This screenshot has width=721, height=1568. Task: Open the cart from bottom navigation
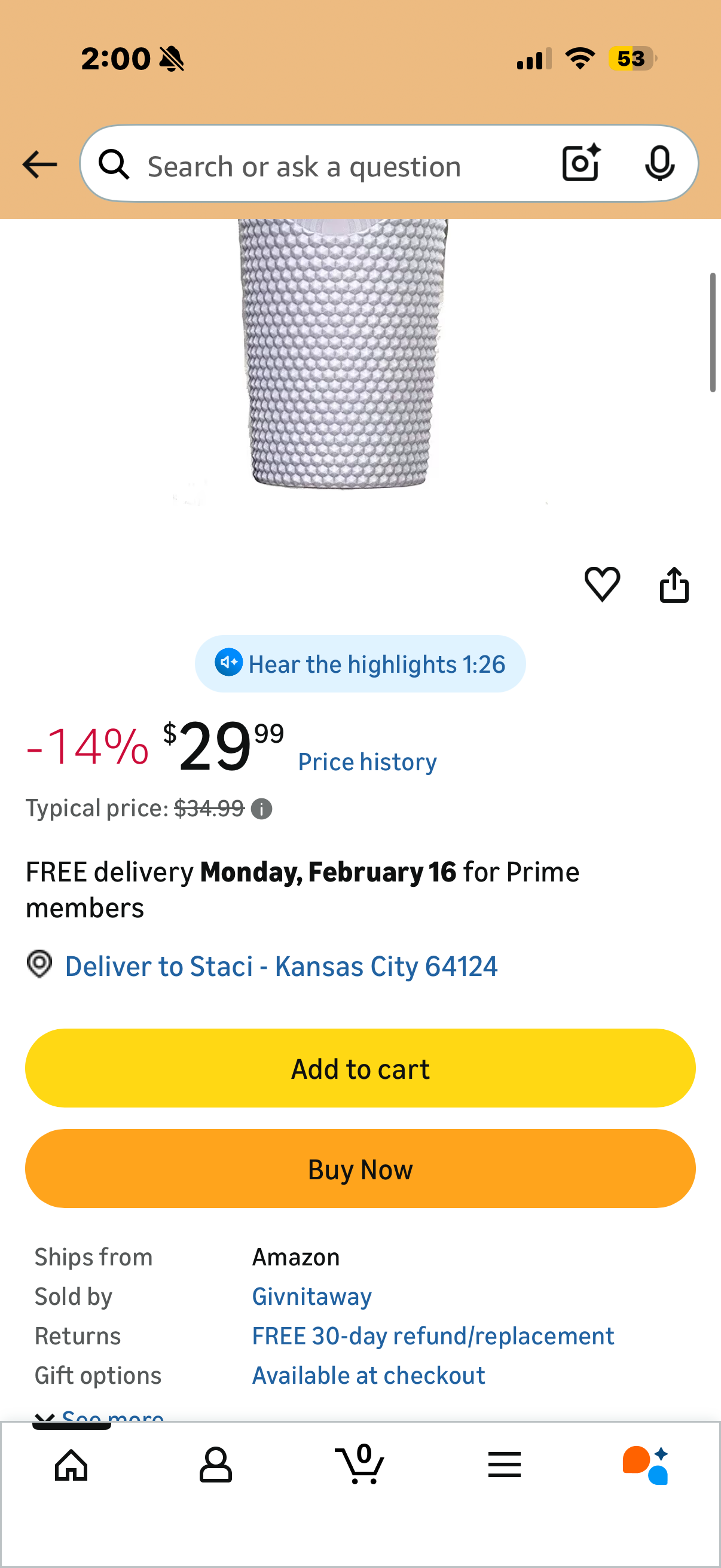[360, 1465]
